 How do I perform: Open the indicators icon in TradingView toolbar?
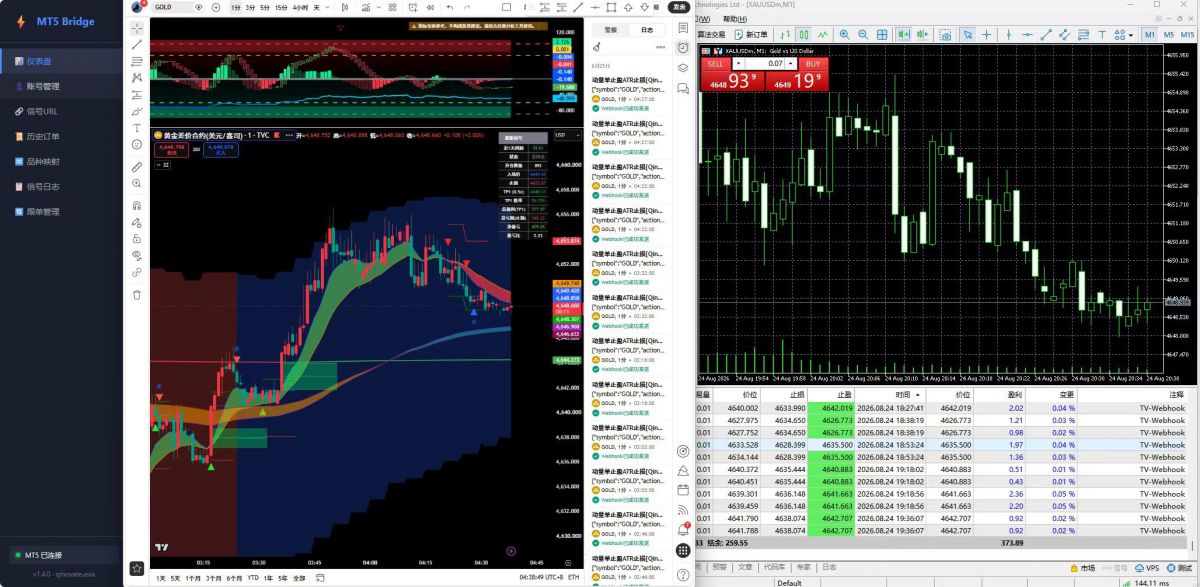(367, 7)
